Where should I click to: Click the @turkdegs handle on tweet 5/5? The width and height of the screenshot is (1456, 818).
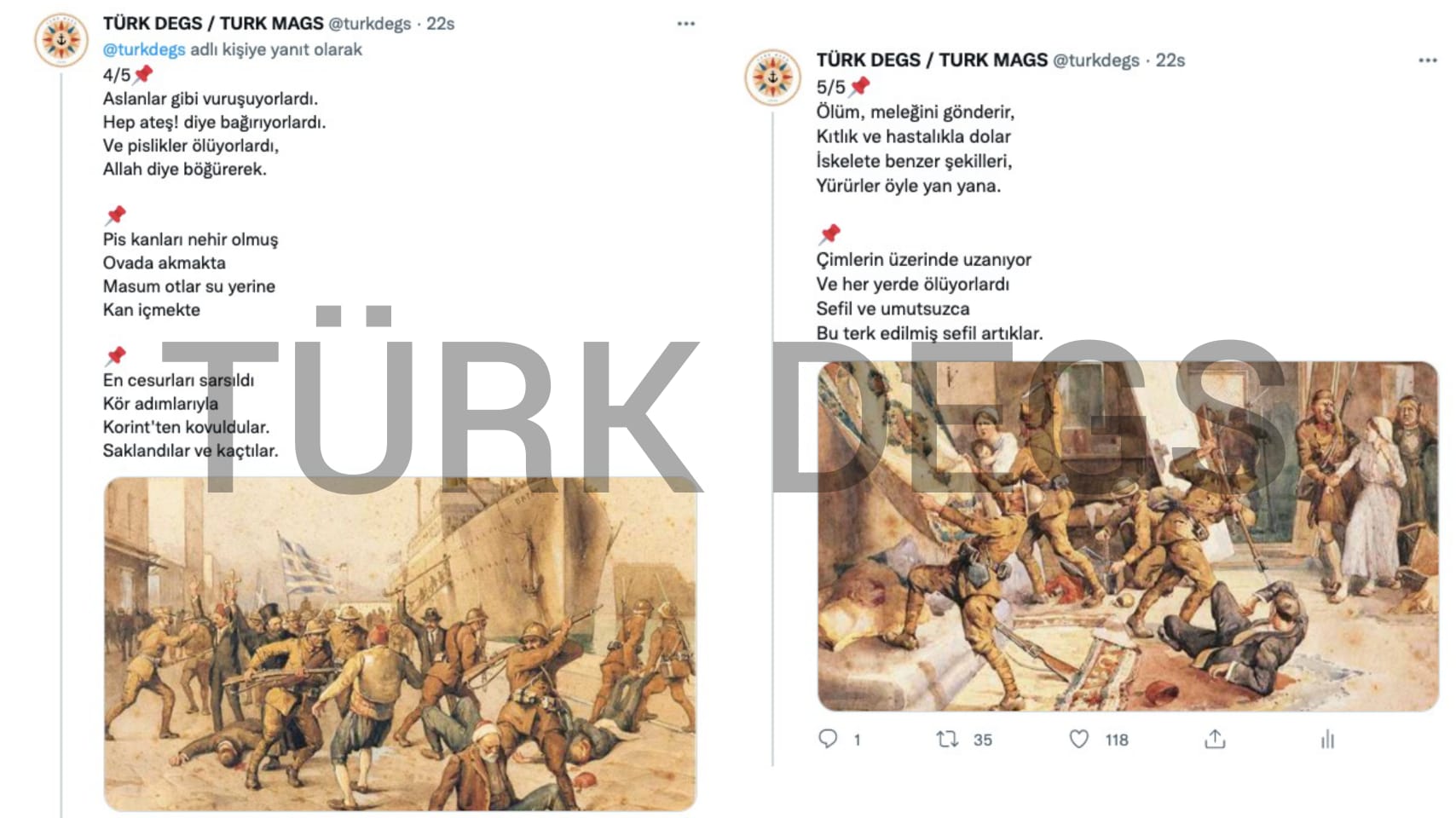(1096, 60)
